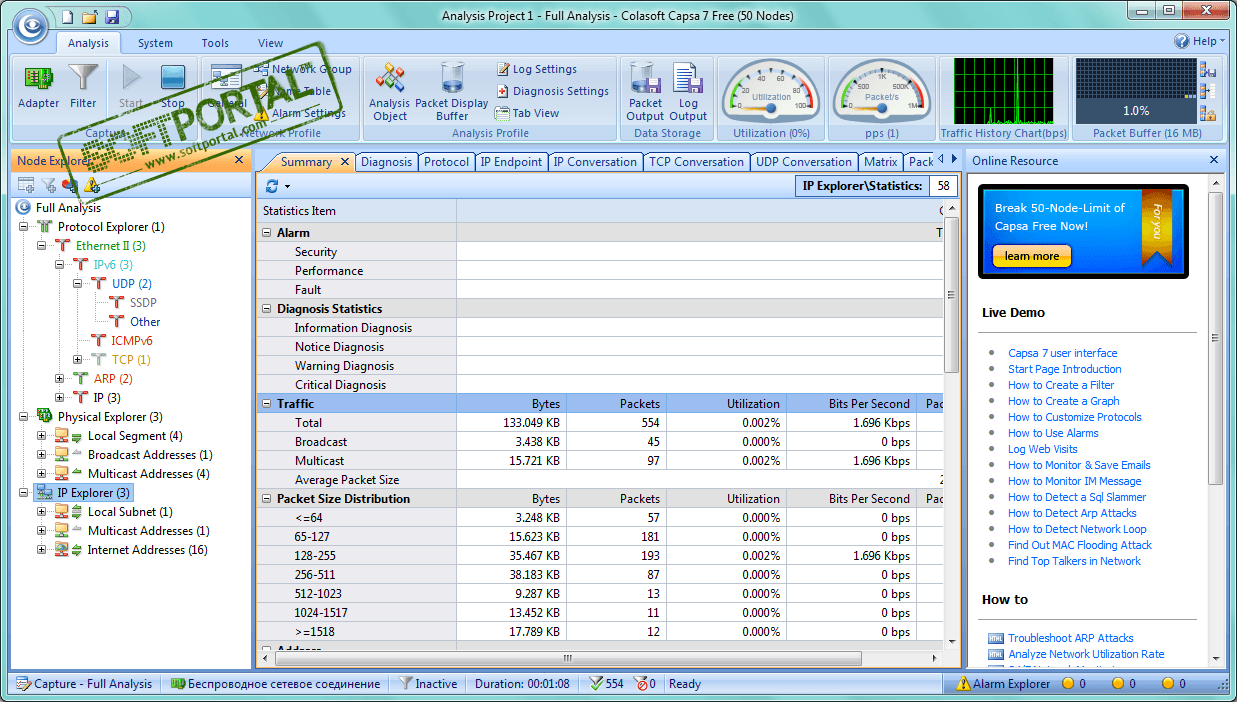Expand the Local Segment (4) node
Viewport: 1237px width, 702px height.
point(42,436)
